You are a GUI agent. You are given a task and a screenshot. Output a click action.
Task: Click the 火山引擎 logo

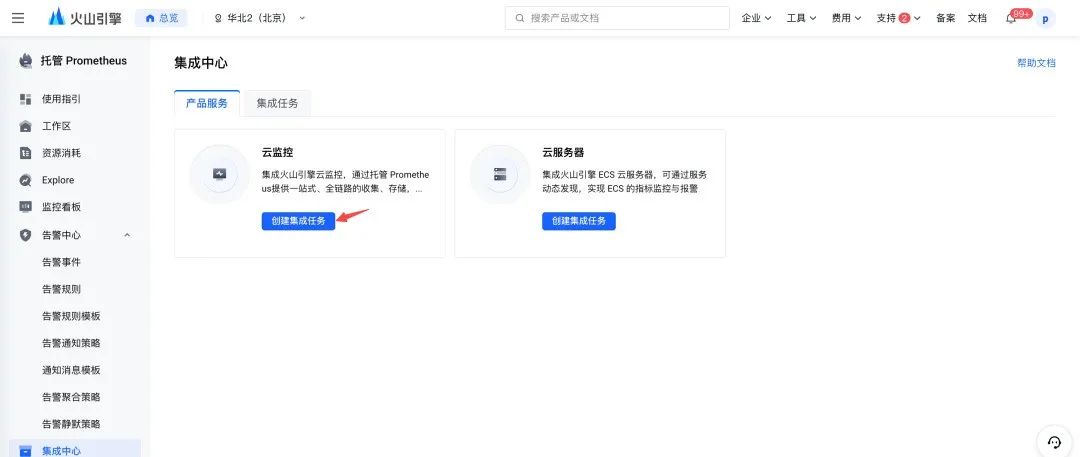tap(85, 18)
